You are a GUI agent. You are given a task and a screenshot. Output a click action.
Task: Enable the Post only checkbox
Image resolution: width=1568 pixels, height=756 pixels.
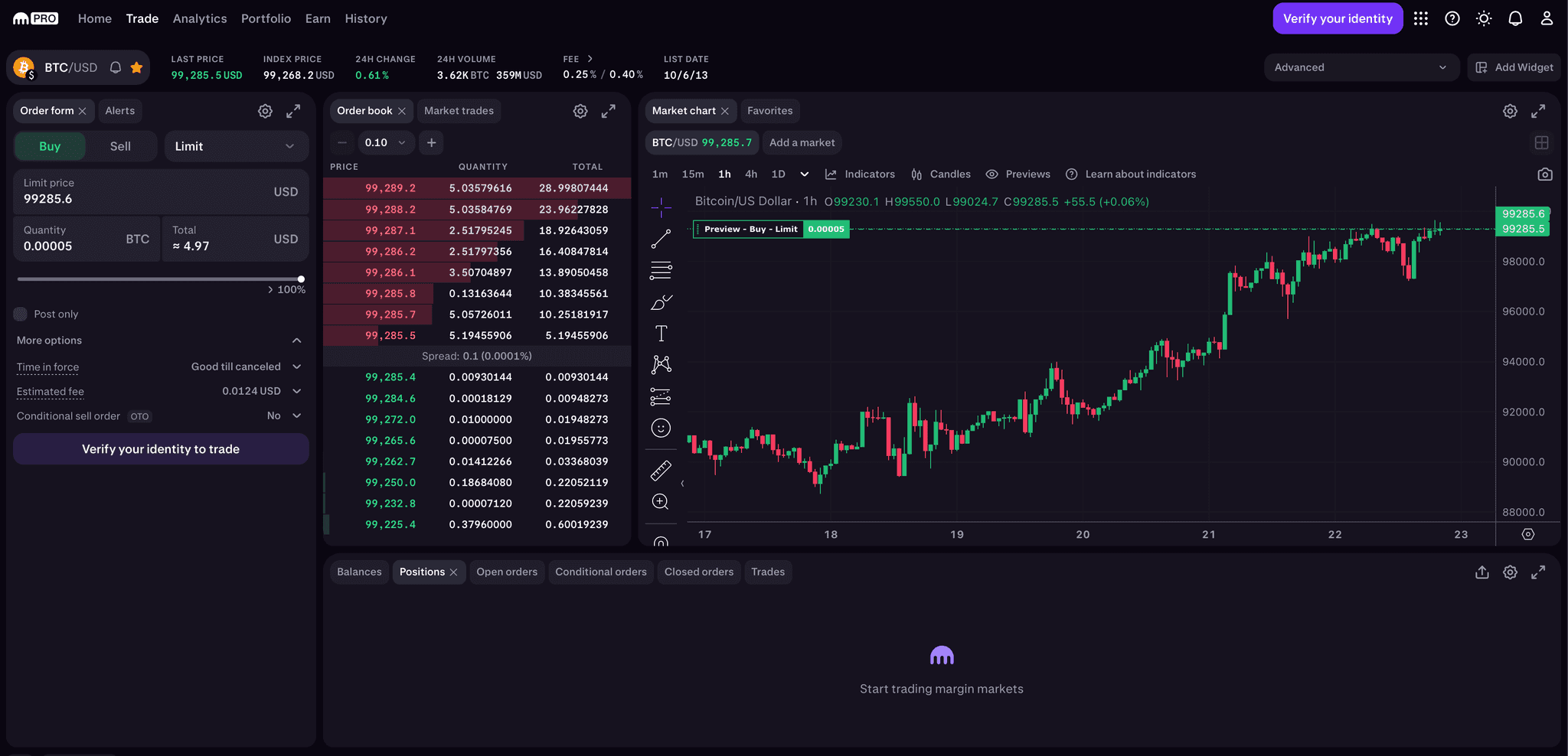coord(21,314)
